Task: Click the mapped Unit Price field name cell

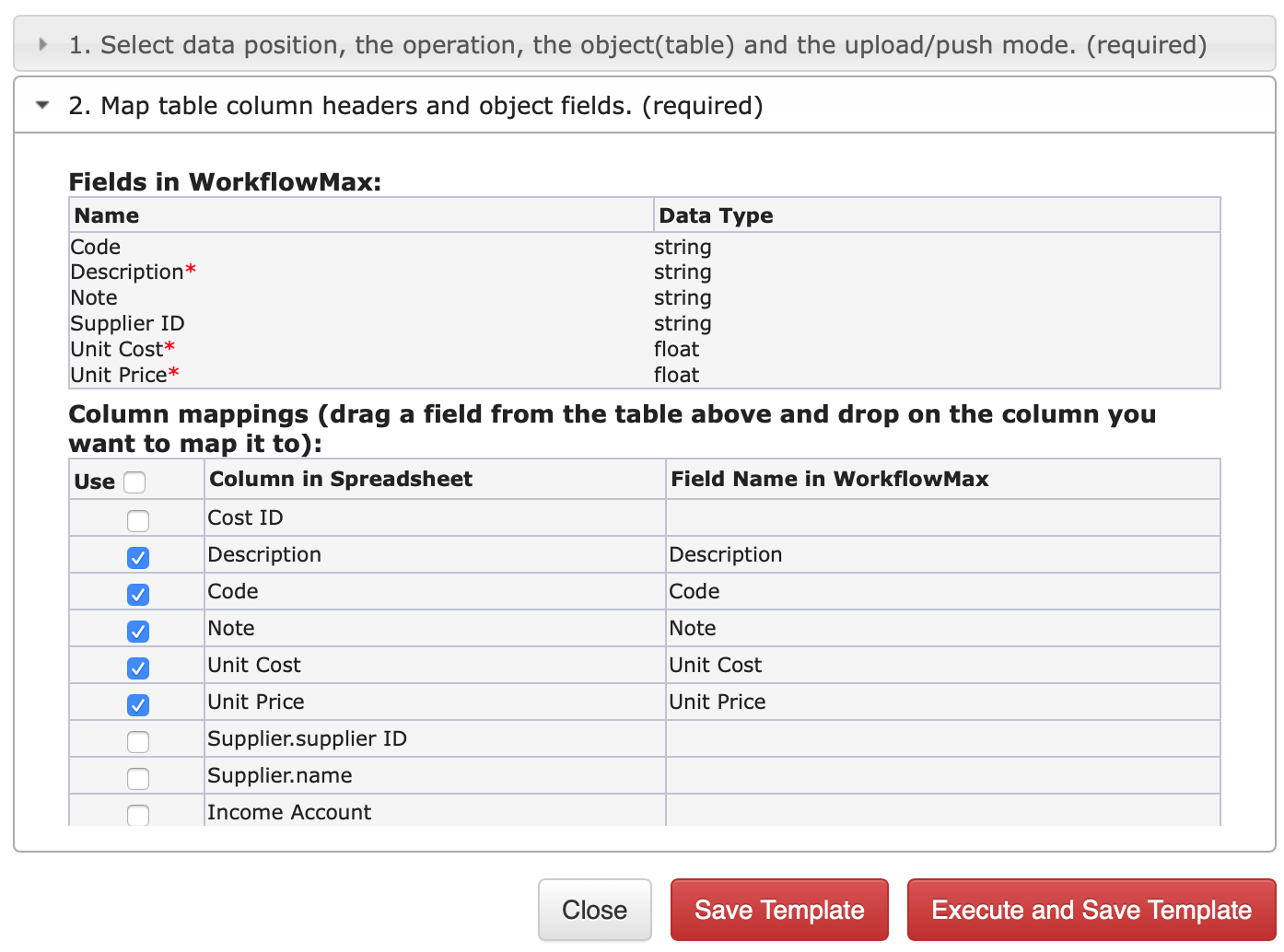Action: [x=943, y=702]
